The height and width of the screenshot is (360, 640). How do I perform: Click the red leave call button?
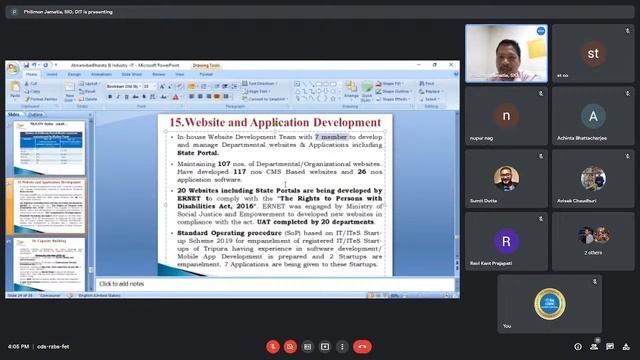click(x=362, y=347)
